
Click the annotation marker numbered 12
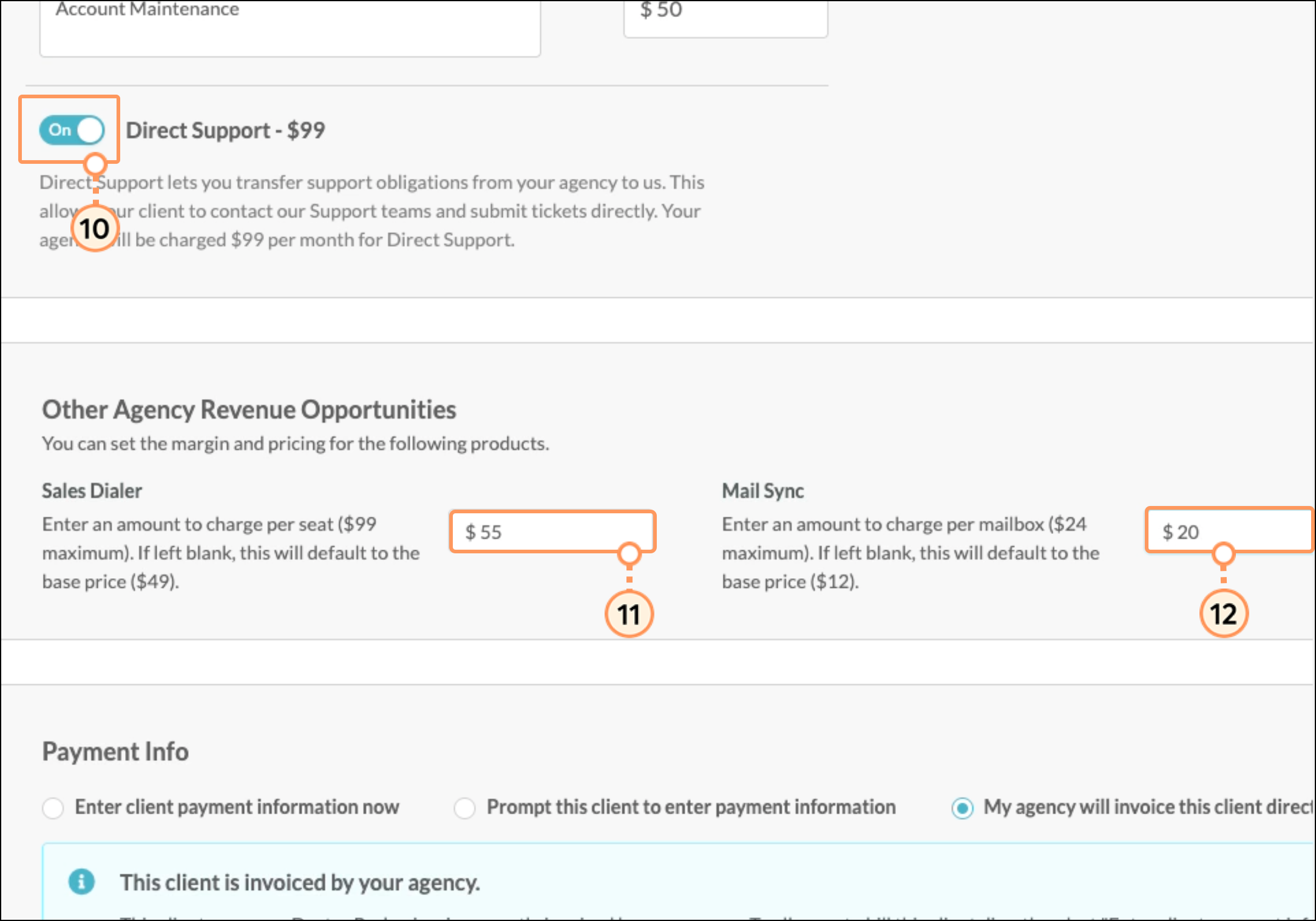(x=1223, y=614)
